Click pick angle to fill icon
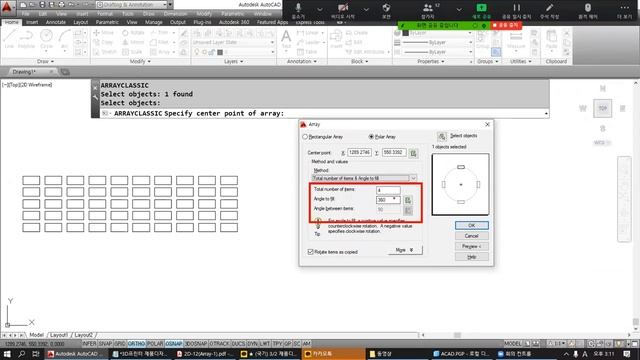The image size is (640, 360). coord(408,200)
